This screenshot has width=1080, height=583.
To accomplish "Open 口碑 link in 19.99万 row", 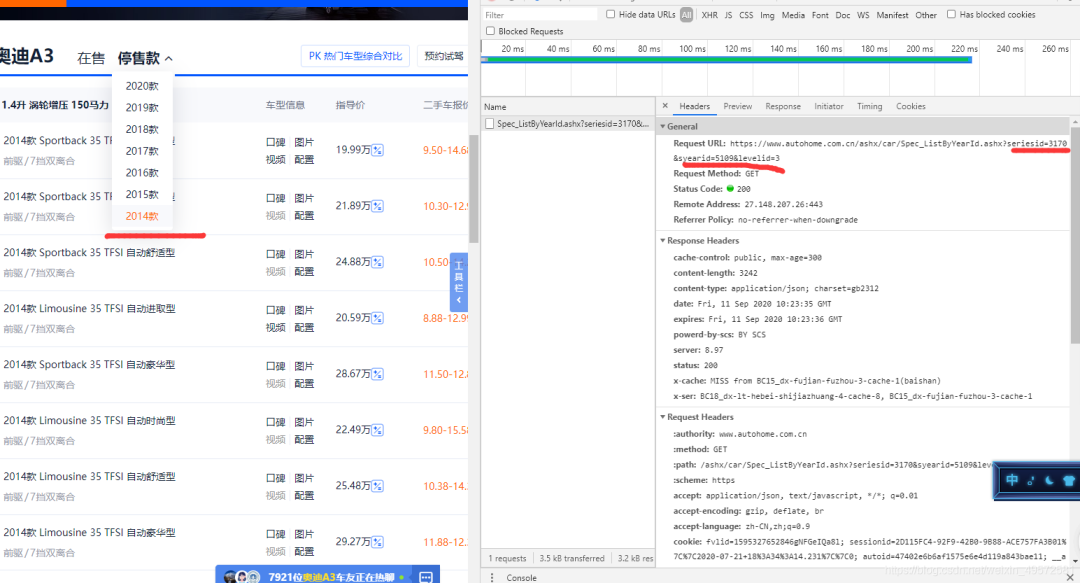I will coord(276,142).
